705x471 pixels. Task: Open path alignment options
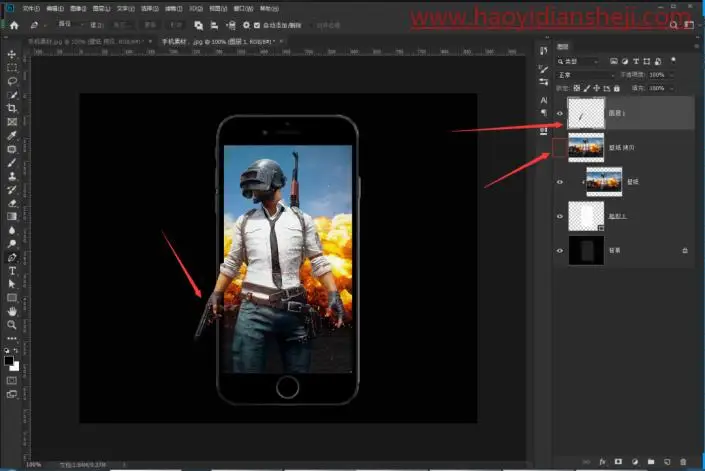(x=214, y=25)
